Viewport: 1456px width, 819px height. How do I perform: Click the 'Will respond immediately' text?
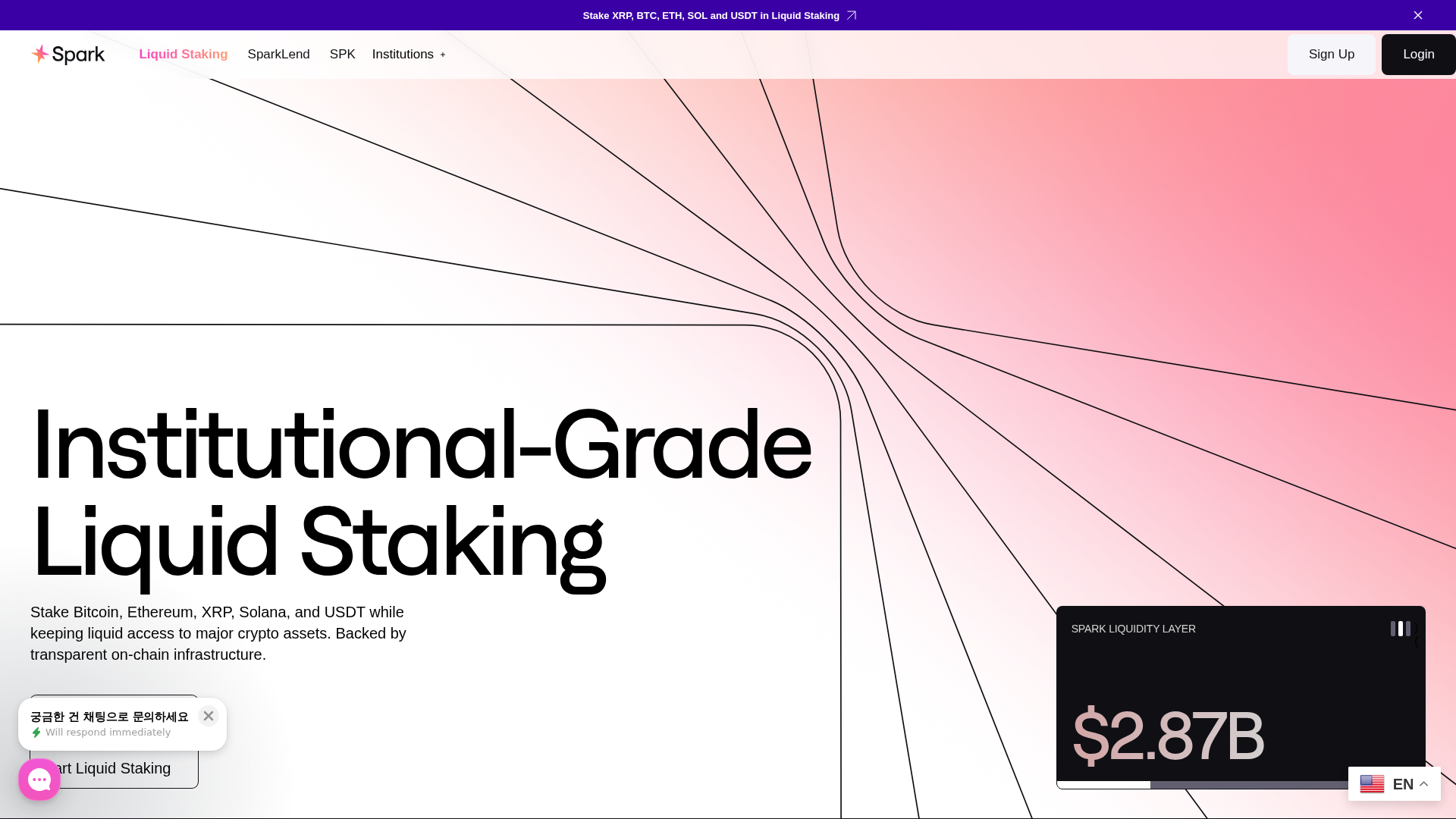tap(108, 732)
